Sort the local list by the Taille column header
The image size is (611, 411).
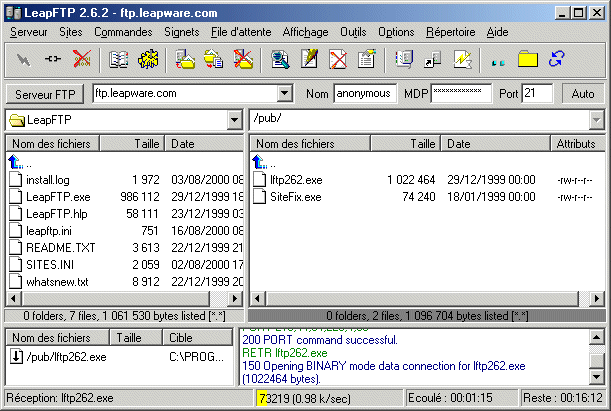click(x=132, y=144)
